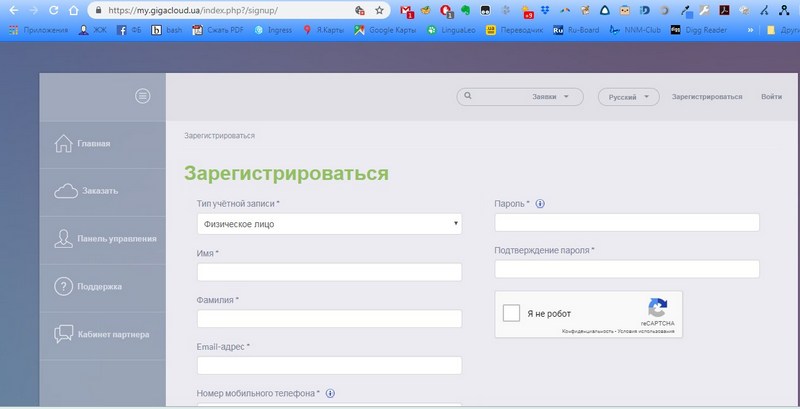The image size is (800, 409).
Task: Open Панель управления in sidebar
Action: pyautogui.click(x=103, y=240)
